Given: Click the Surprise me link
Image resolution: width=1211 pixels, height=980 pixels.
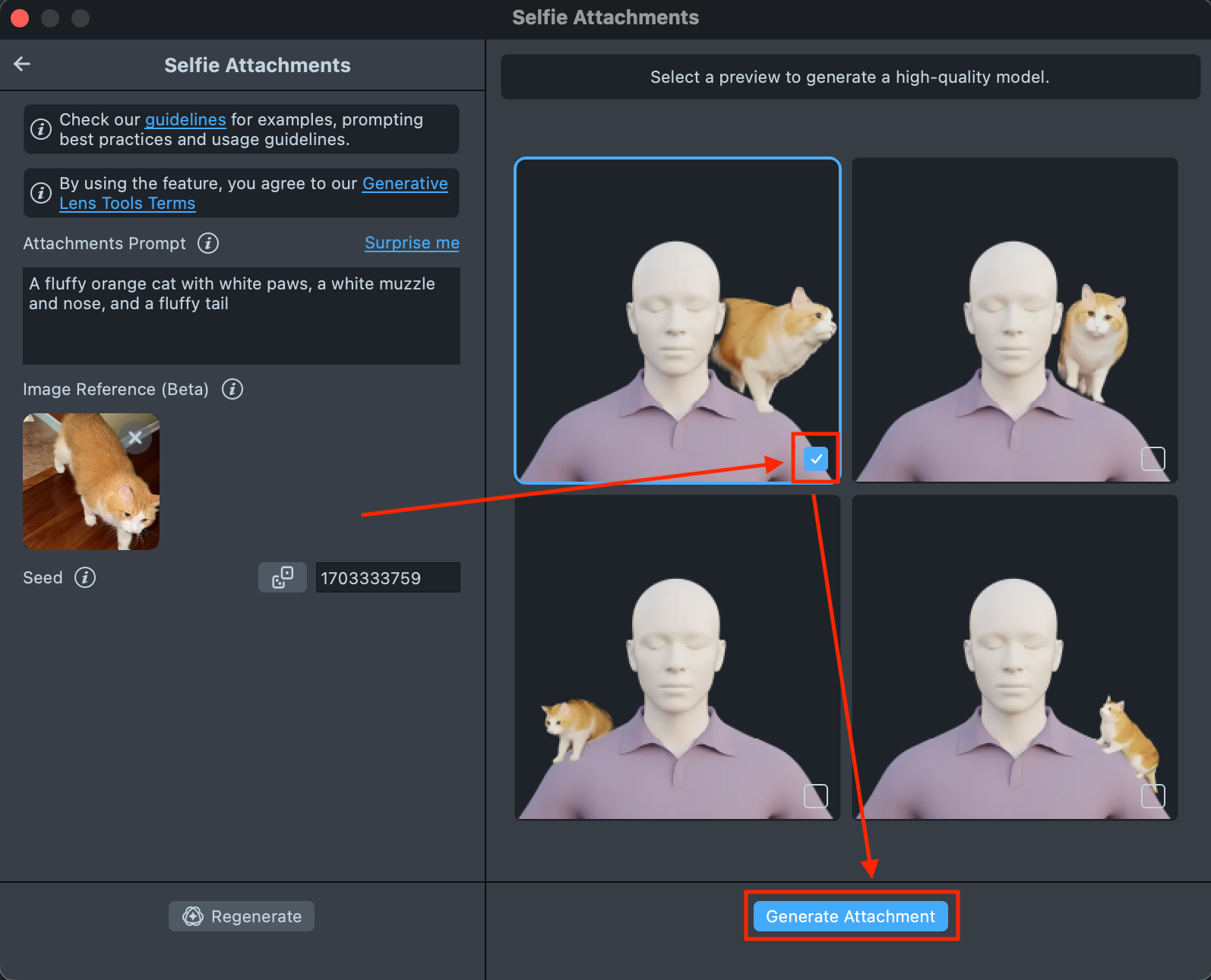Looking at the screenshot, I should (412, 243).
